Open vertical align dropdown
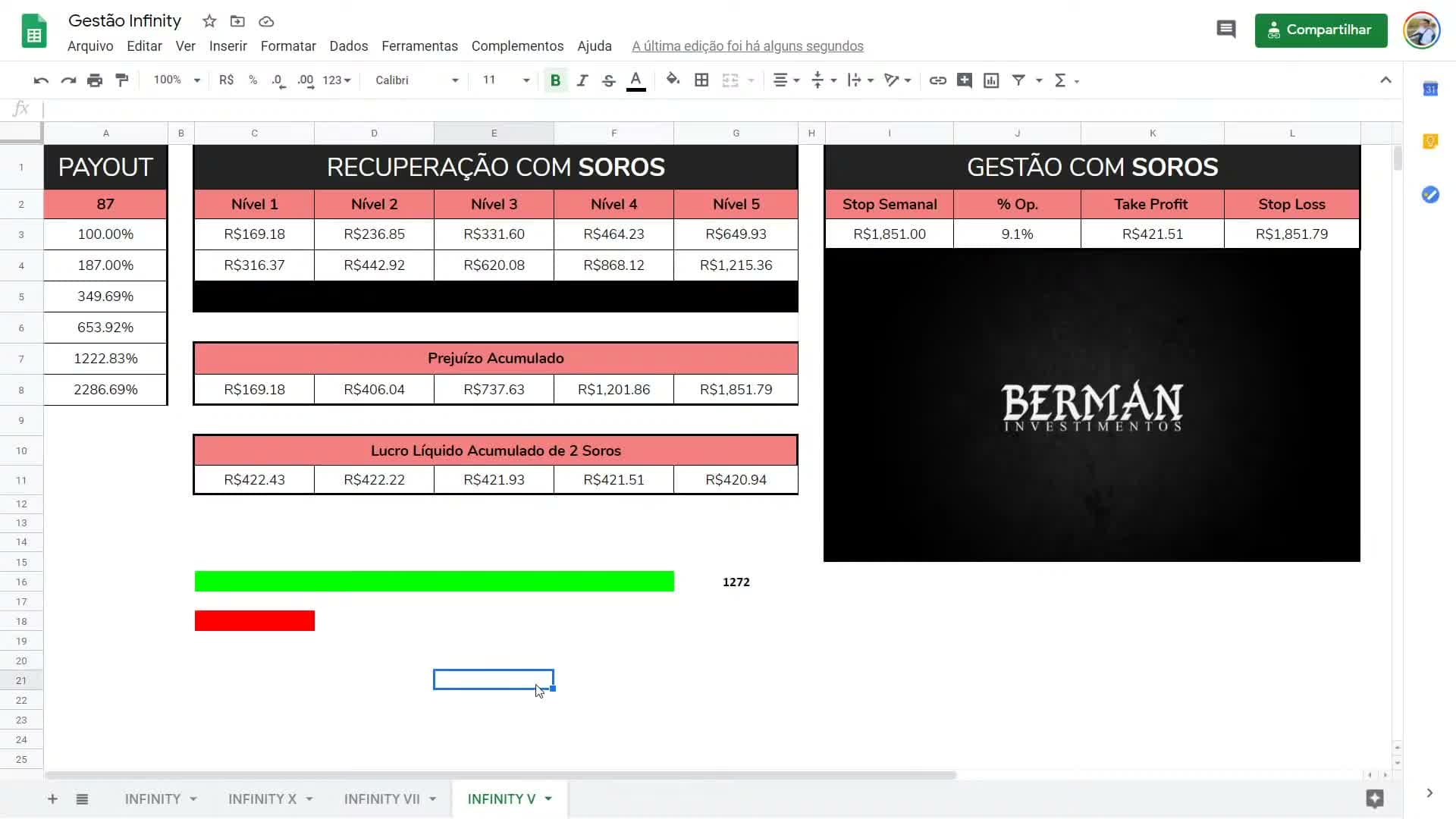Screen dimensions: 1456x819 coord(824,80)
